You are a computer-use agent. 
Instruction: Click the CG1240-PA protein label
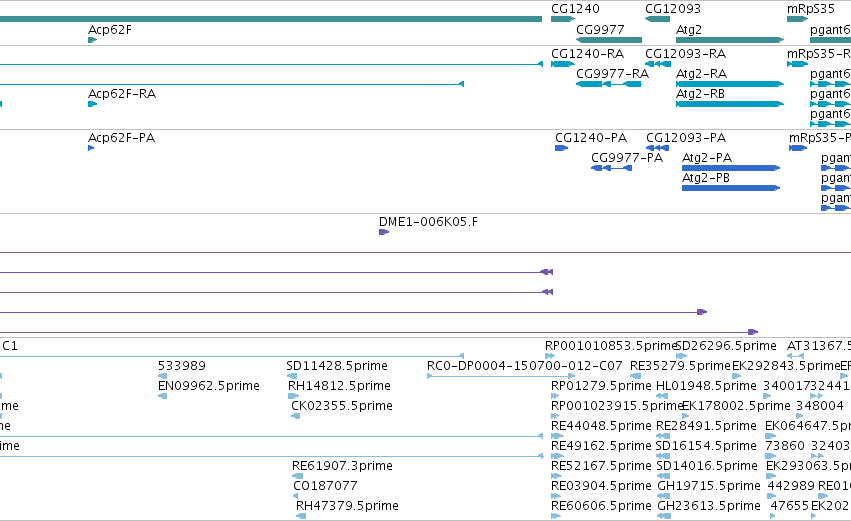click(591, 137)
